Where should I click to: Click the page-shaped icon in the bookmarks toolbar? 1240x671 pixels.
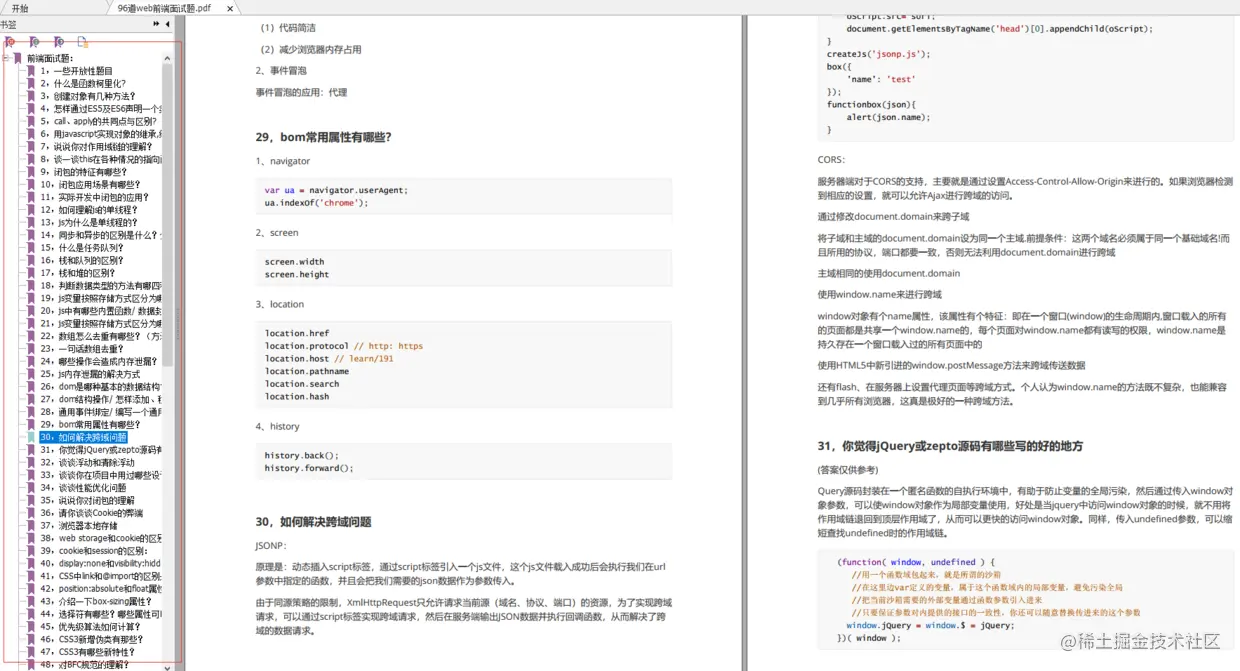(83, 42)
